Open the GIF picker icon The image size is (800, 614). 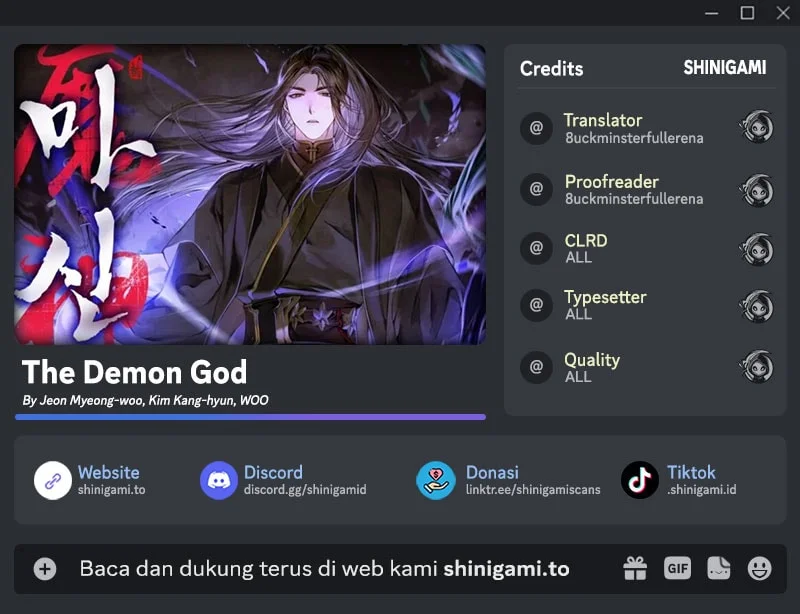[677, 568]
